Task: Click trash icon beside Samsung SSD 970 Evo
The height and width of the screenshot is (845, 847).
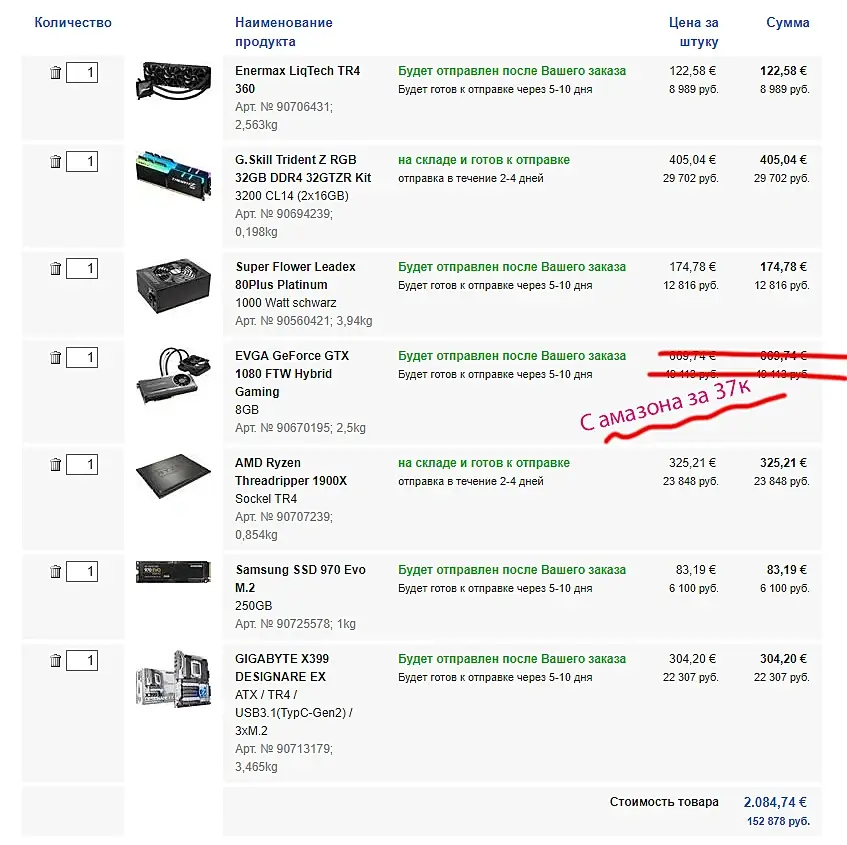Action: point(56,572)
